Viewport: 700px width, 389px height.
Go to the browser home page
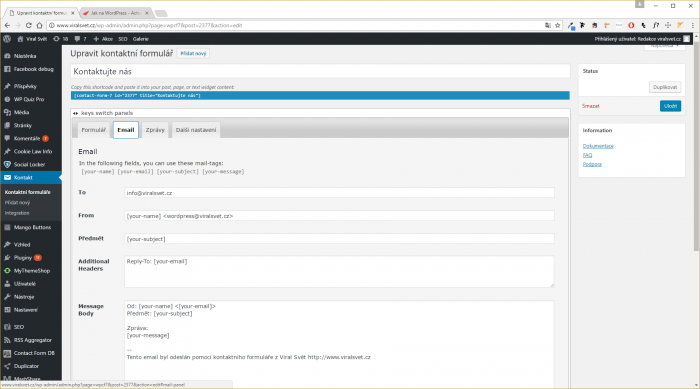39,25
